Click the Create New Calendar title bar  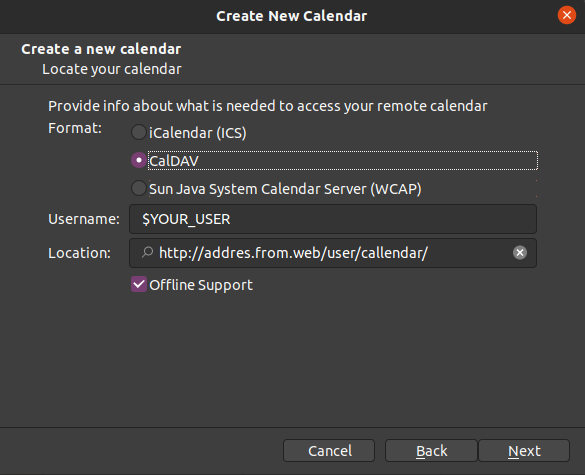(x=292, y=16)
